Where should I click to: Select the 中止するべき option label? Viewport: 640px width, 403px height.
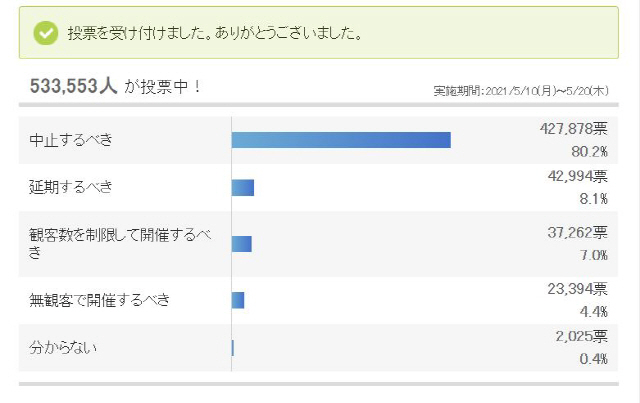click(71, 140)
